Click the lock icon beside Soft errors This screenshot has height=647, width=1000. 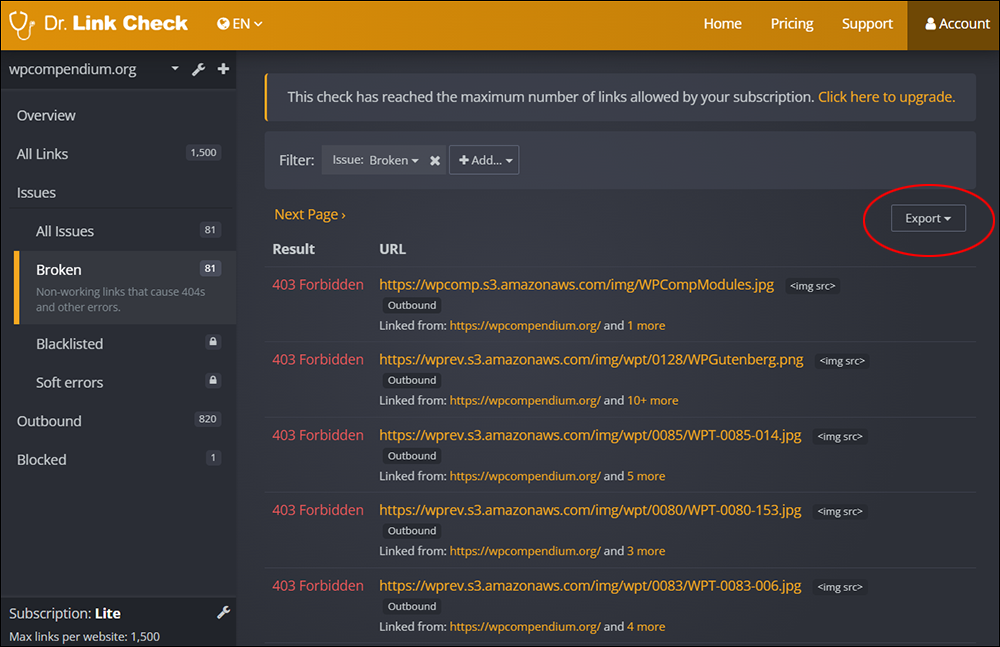pos(213,381)
